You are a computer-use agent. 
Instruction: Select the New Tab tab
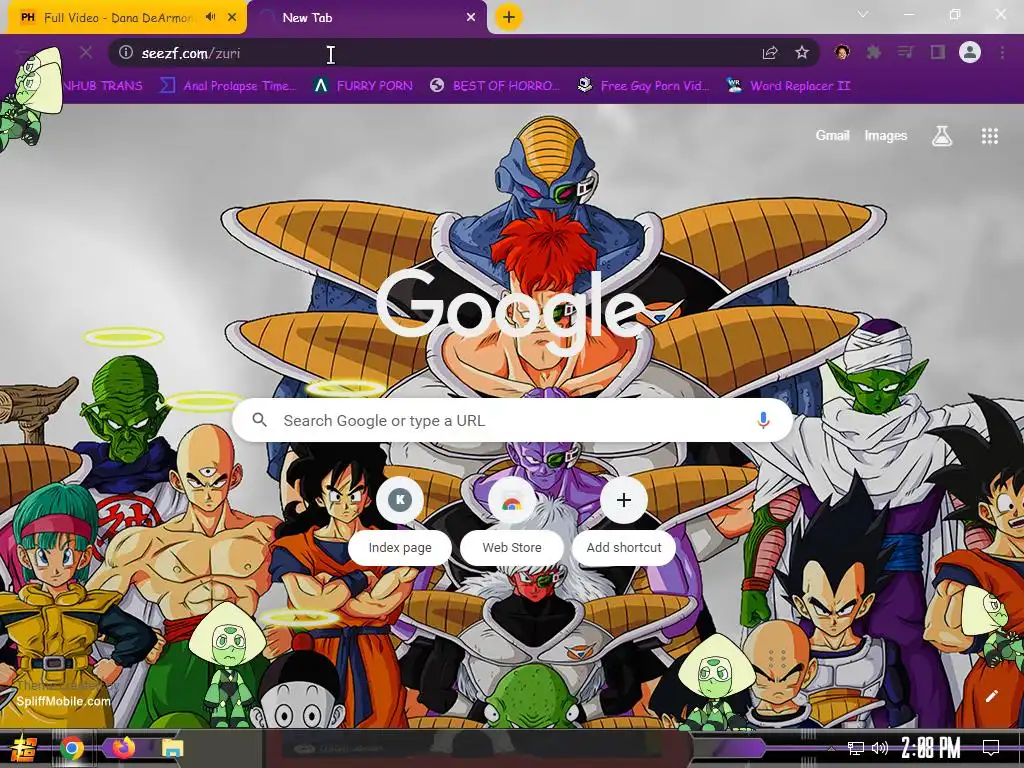pos(366,18)
